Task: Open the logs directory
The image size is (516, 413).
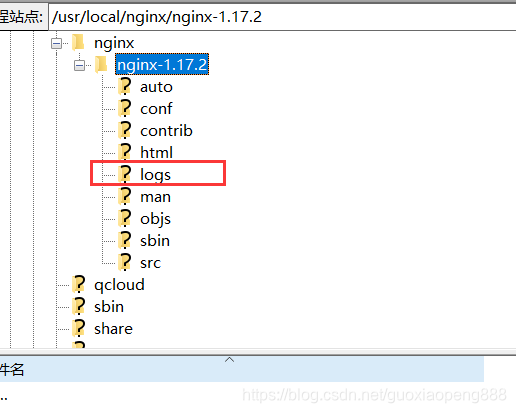Action: click(155, 175)
